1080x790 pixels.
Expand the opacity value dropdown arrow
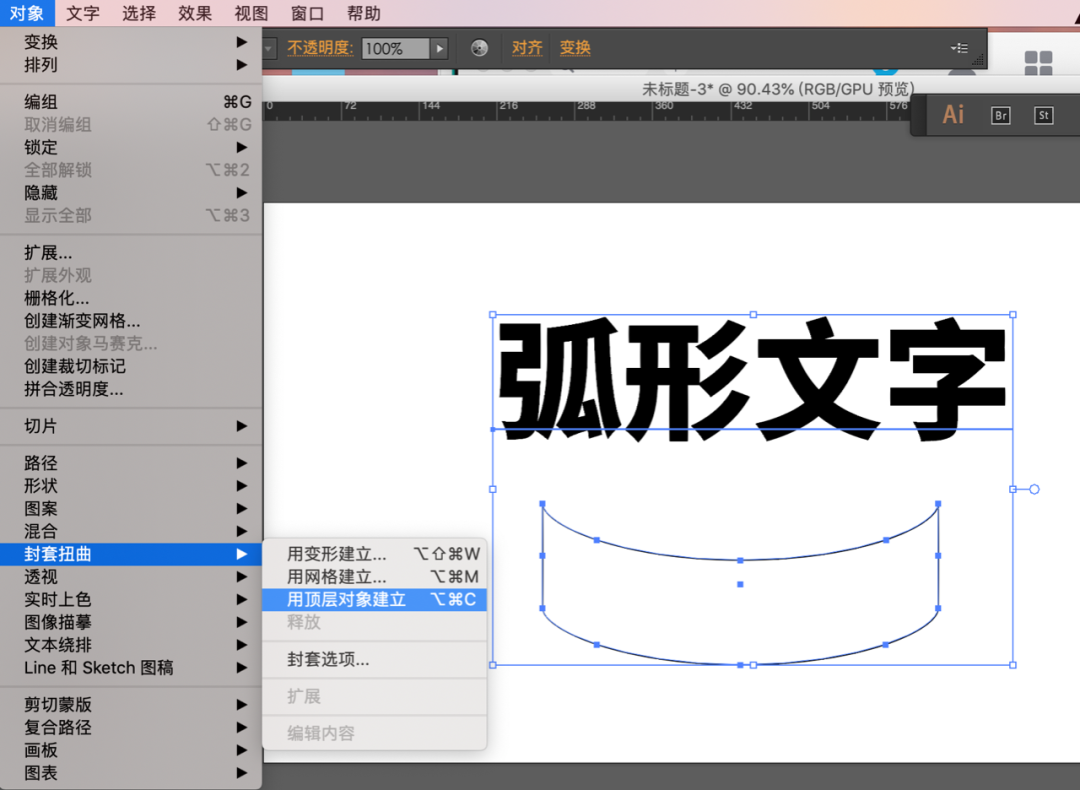tap(439, 48)
